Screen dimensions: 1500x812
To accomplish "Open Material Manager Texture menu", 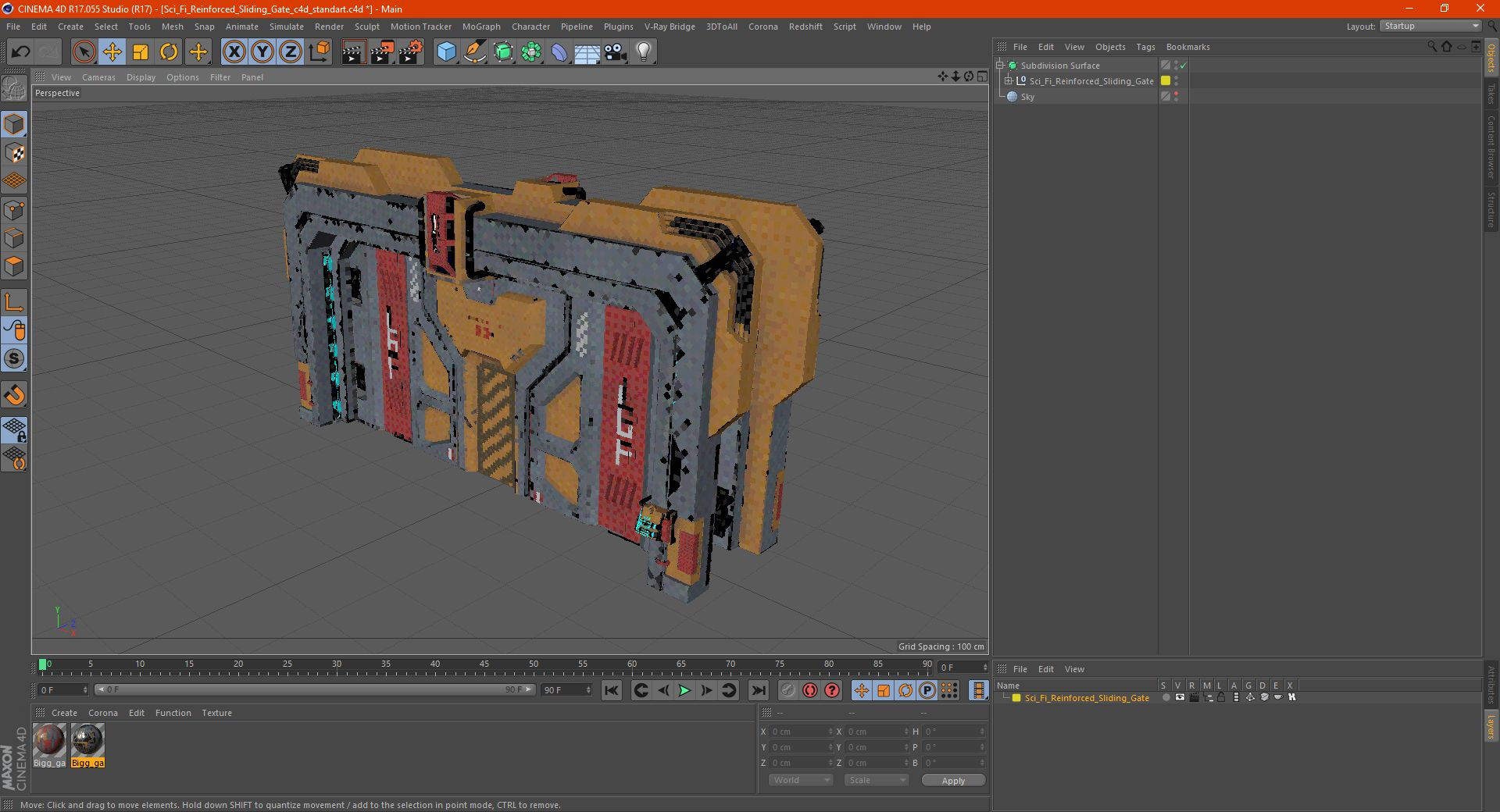I will pos(216,713).
